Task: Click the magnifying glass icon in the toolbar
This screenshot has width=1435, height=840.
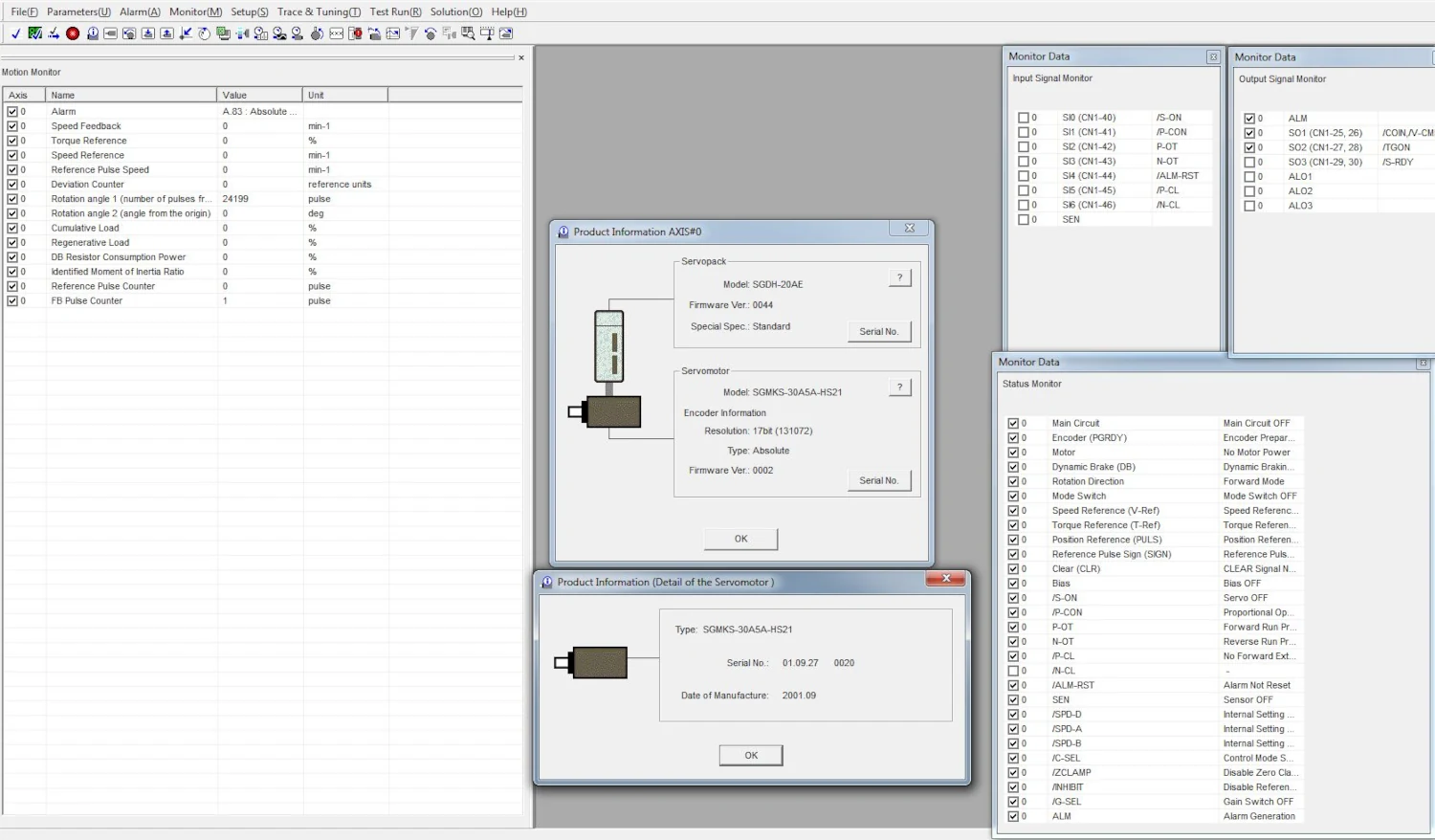Action: pyautogui.click(x=468, y=33)
